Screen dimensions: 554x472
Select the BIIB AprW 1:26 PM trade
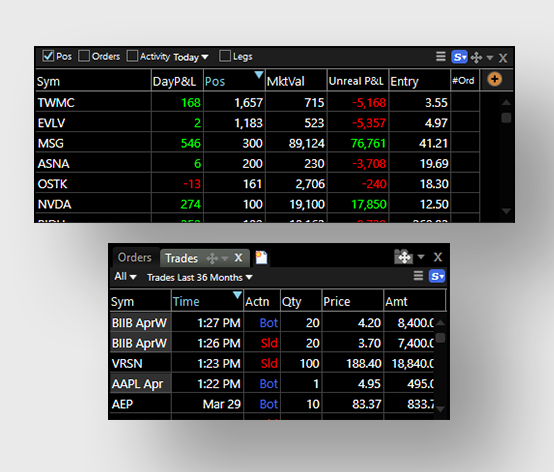tap(272, 343)
